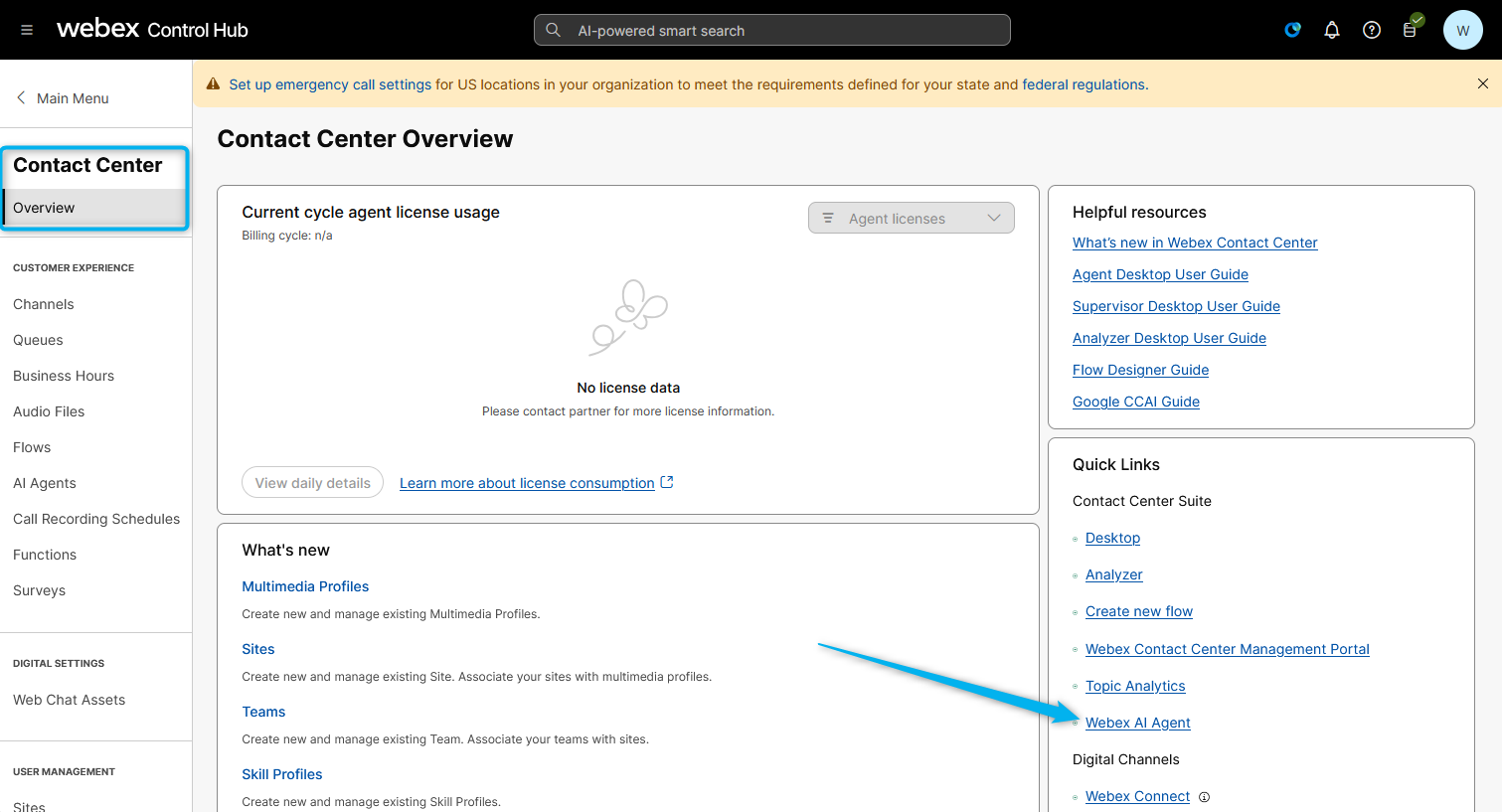Open the Multimedia Profiles link
The height and width of the screenshot is (812, 1502).
tap(305, 586)
